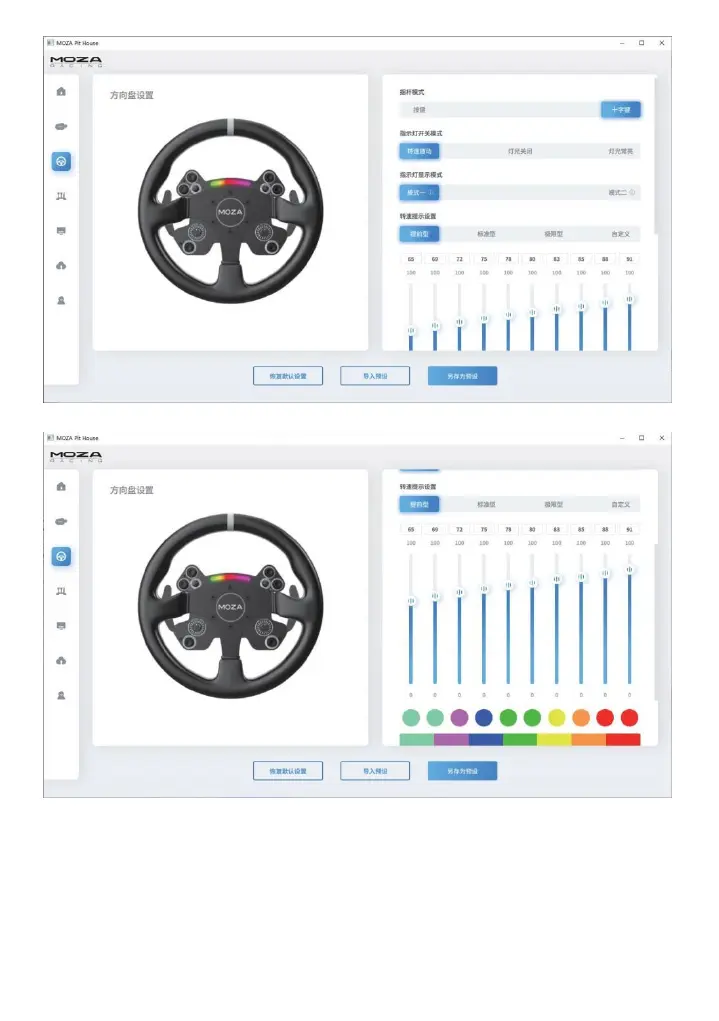The height and width of the screenshot is (1021, 719).
Task: Select 模式二 indicator display mode
Action: pyautogui.click(x=621, y=192)
